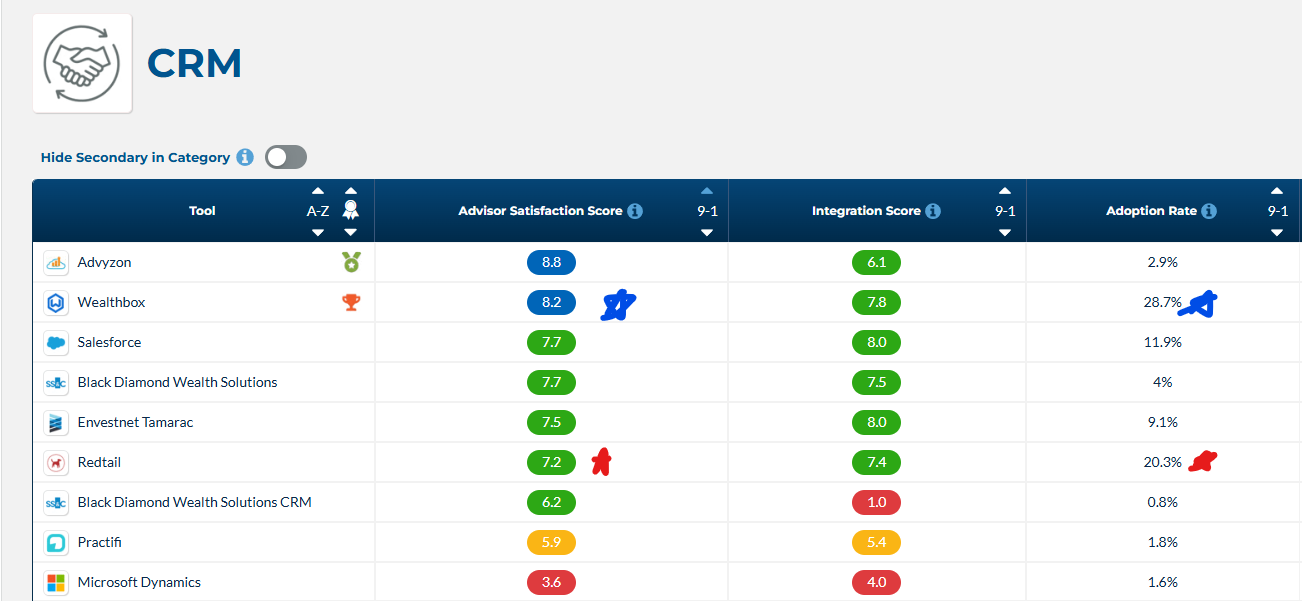Click Advyzon's 6.1 integration score badge
1302x601 pixels.
[x=877, y=262]
